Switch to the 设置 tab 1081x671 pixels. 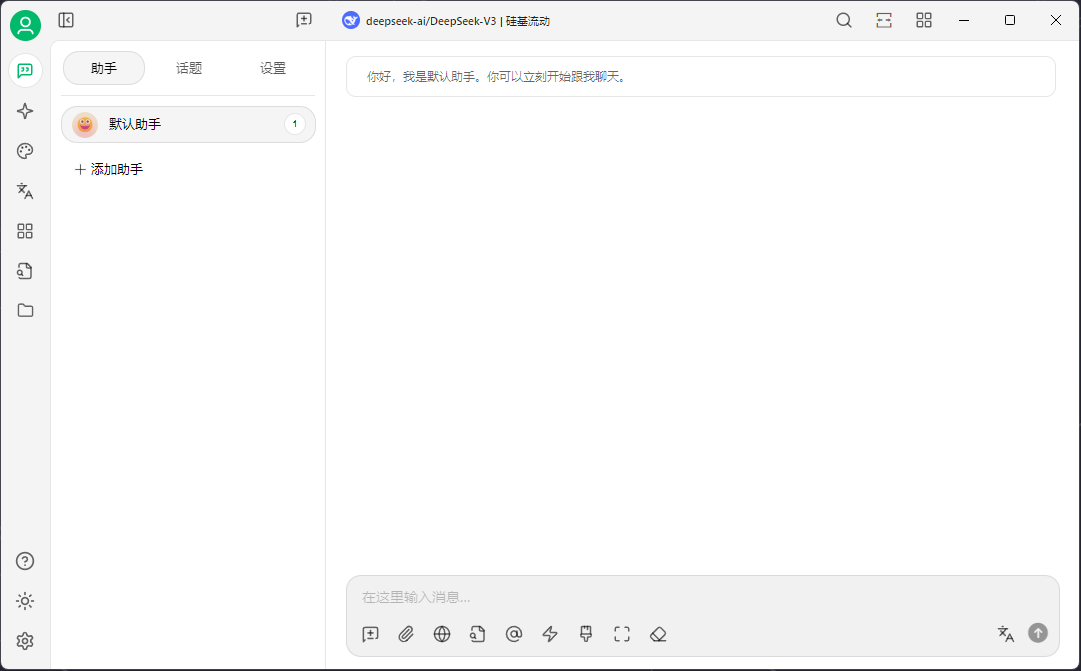pos(273,68)
